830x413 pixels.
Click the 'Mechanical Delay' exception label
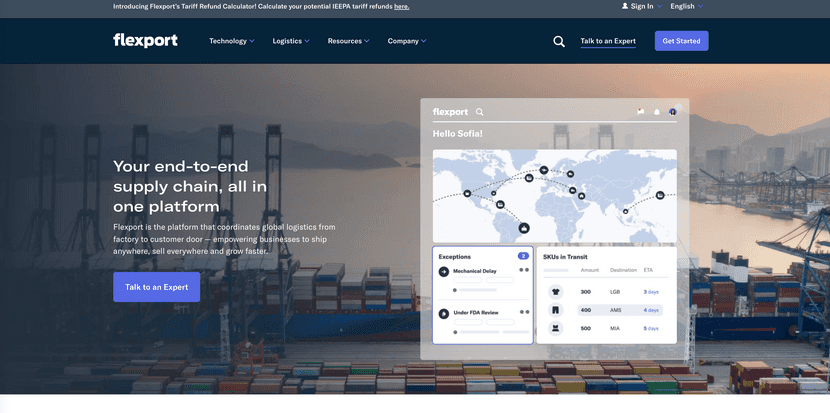point(474,271)
